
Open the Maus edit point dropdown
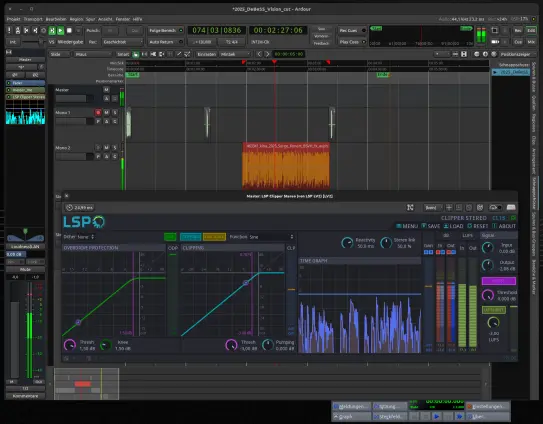pyautogui.click(x=93, y=54)
